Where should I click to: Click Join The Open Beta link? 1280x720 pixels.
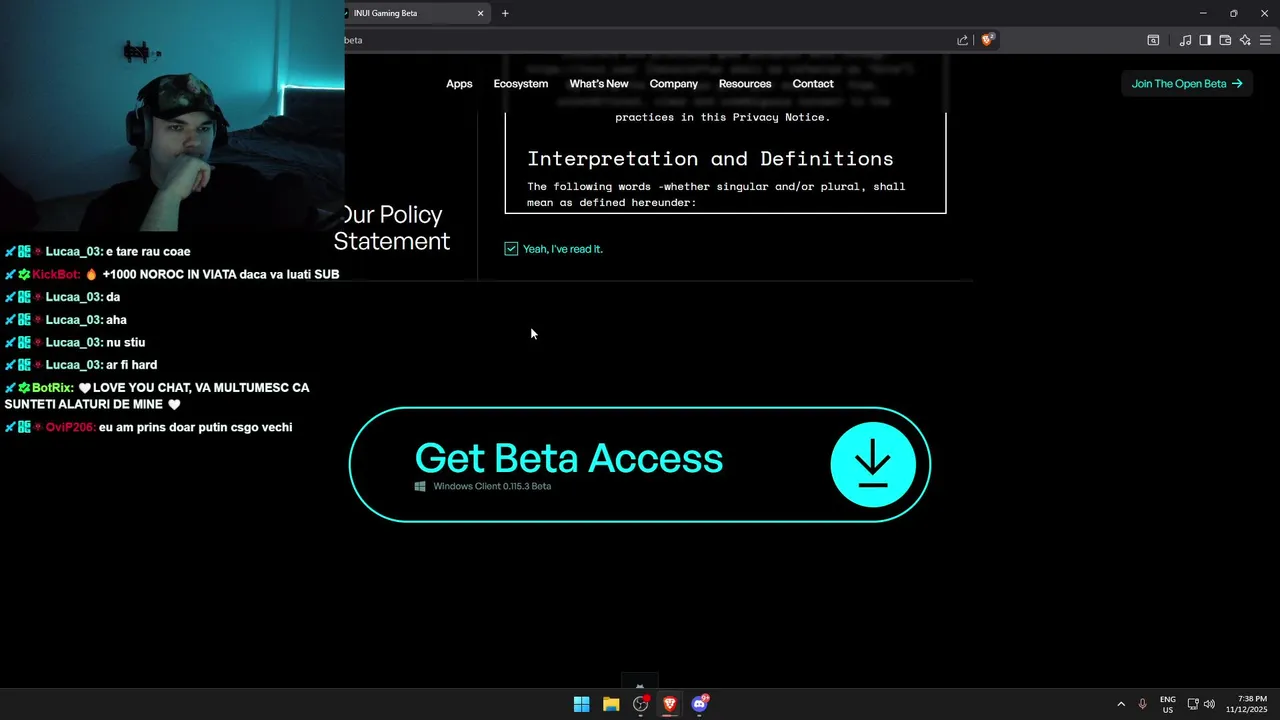tap(1187, 84)
